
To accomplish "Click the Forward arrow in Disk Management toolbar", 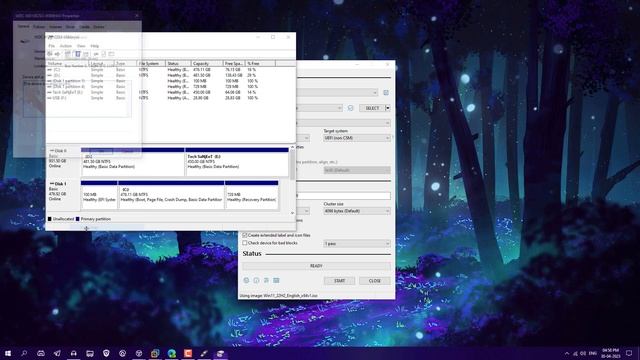I will 58,54.
